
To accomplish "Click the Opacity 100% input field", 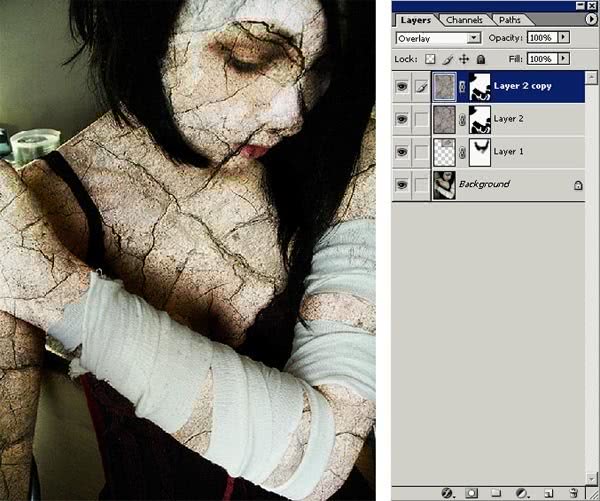I will pos(542,38).
